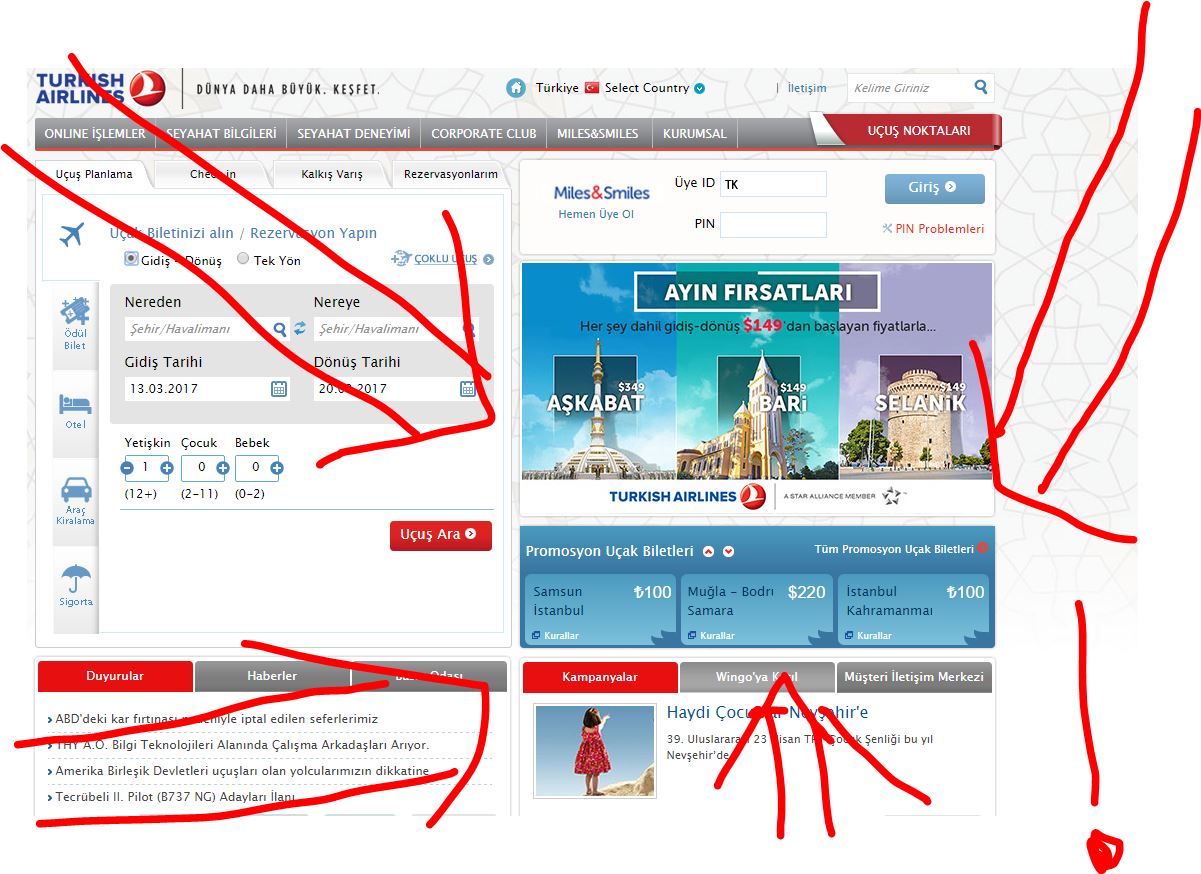The width and height of the screenshot is (1201, 874).
Task: Switch to the Duyurular tab
Action: coord(115,676)
